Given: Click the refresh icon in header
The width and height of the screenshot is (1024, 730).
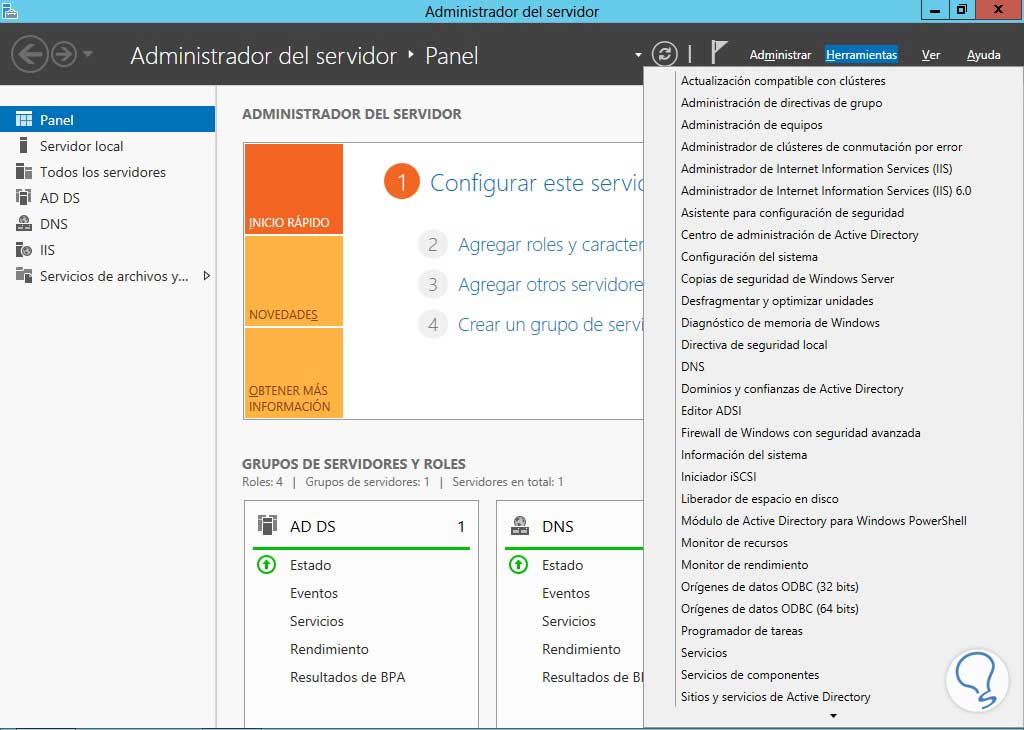Looking at the screenshot, I should 665,54.
